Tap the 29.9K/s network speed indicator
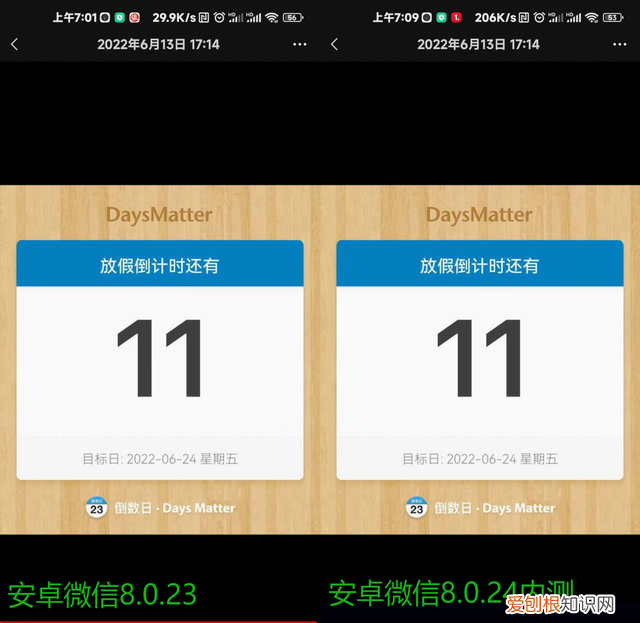 point(174,18)
